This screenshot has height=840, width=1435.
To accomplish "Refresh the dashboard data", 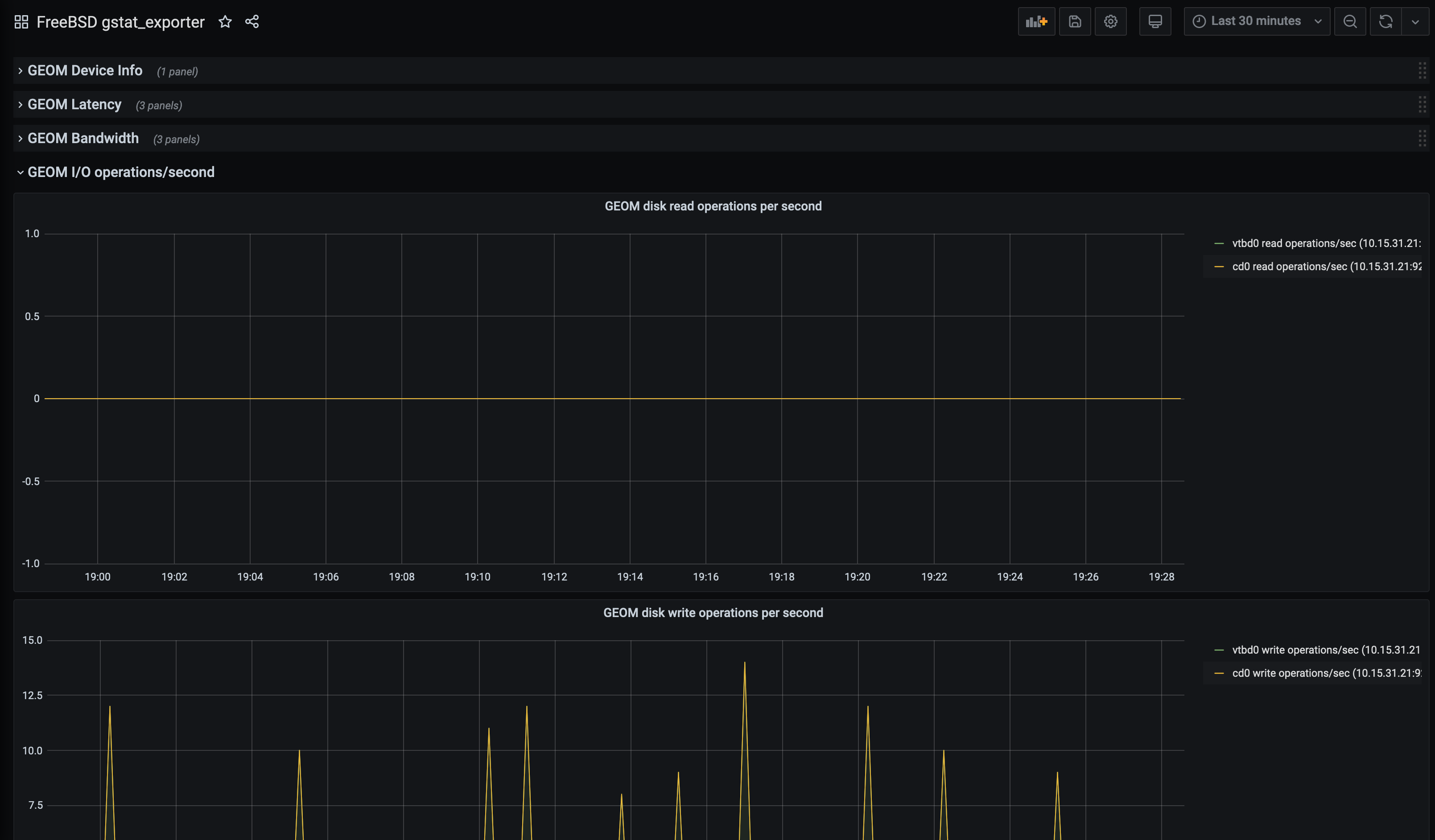I will click(x=1385, y=21).
